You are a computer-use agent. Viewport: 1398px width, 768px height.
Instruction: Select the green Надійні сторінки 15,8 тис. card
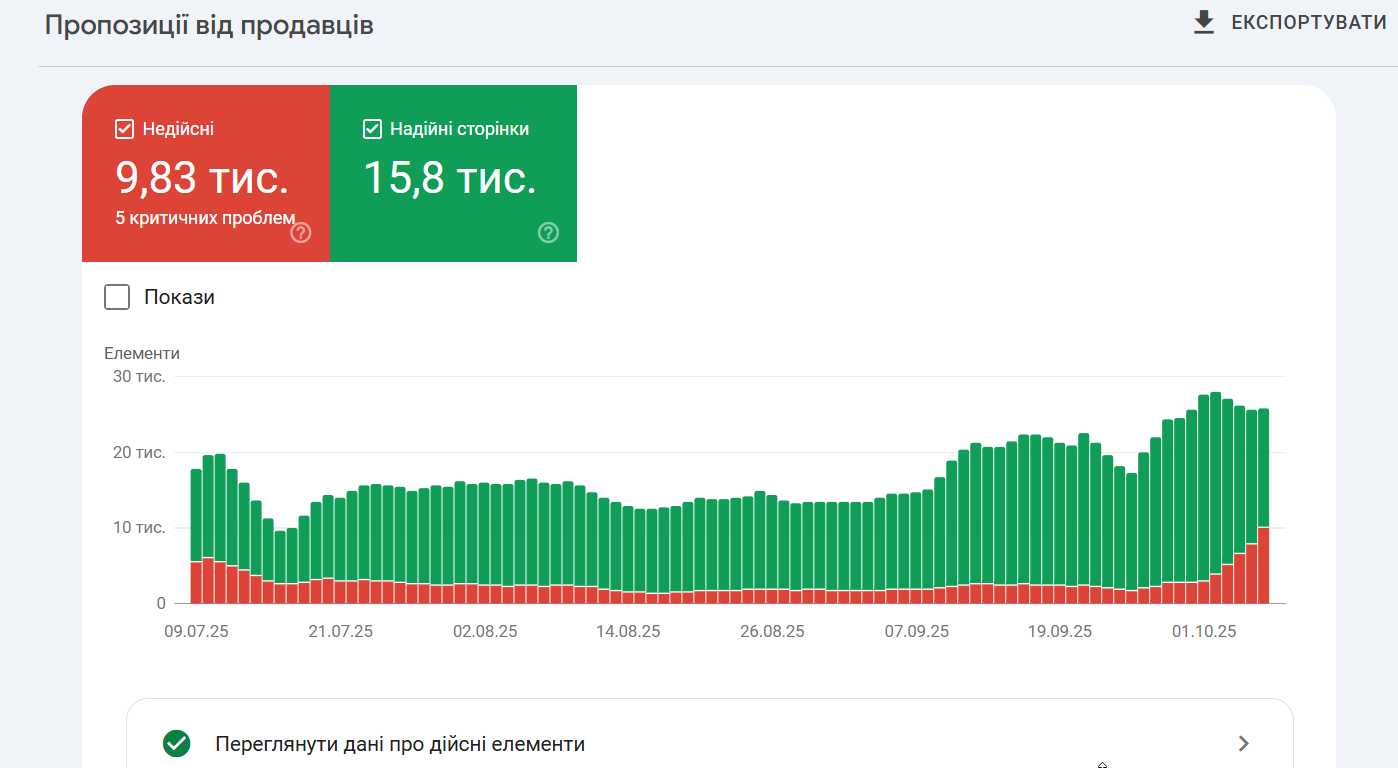pyautogui.click(x=453, y=173)
